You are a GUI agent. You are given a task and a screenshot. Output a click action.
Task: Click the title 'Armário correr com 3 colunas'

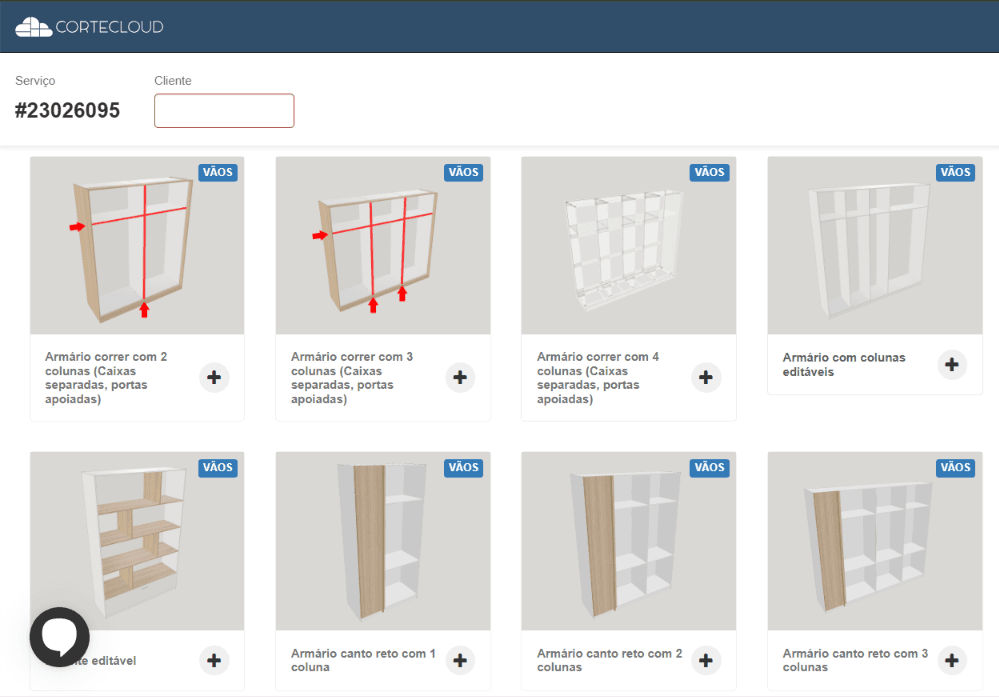[352, 378]
